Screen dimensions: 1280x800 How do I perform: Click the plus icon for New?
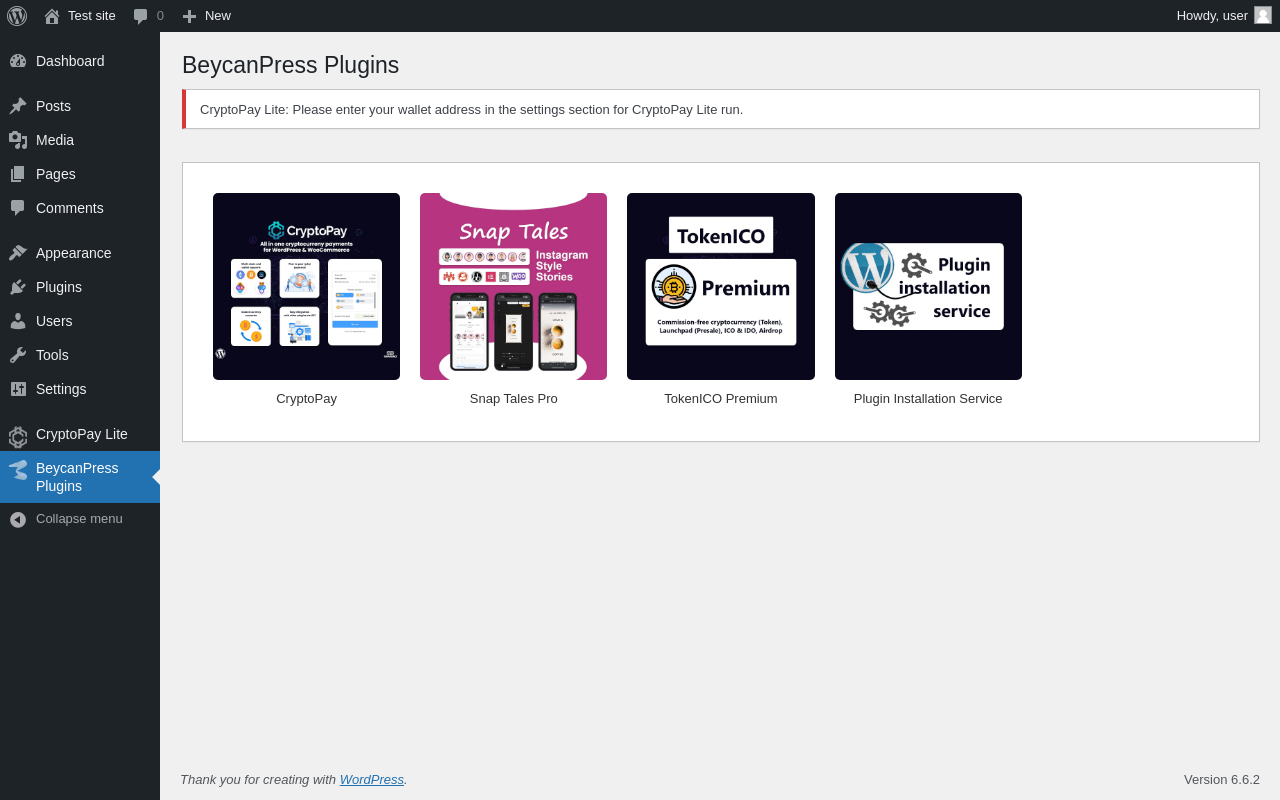coord(189,16)
